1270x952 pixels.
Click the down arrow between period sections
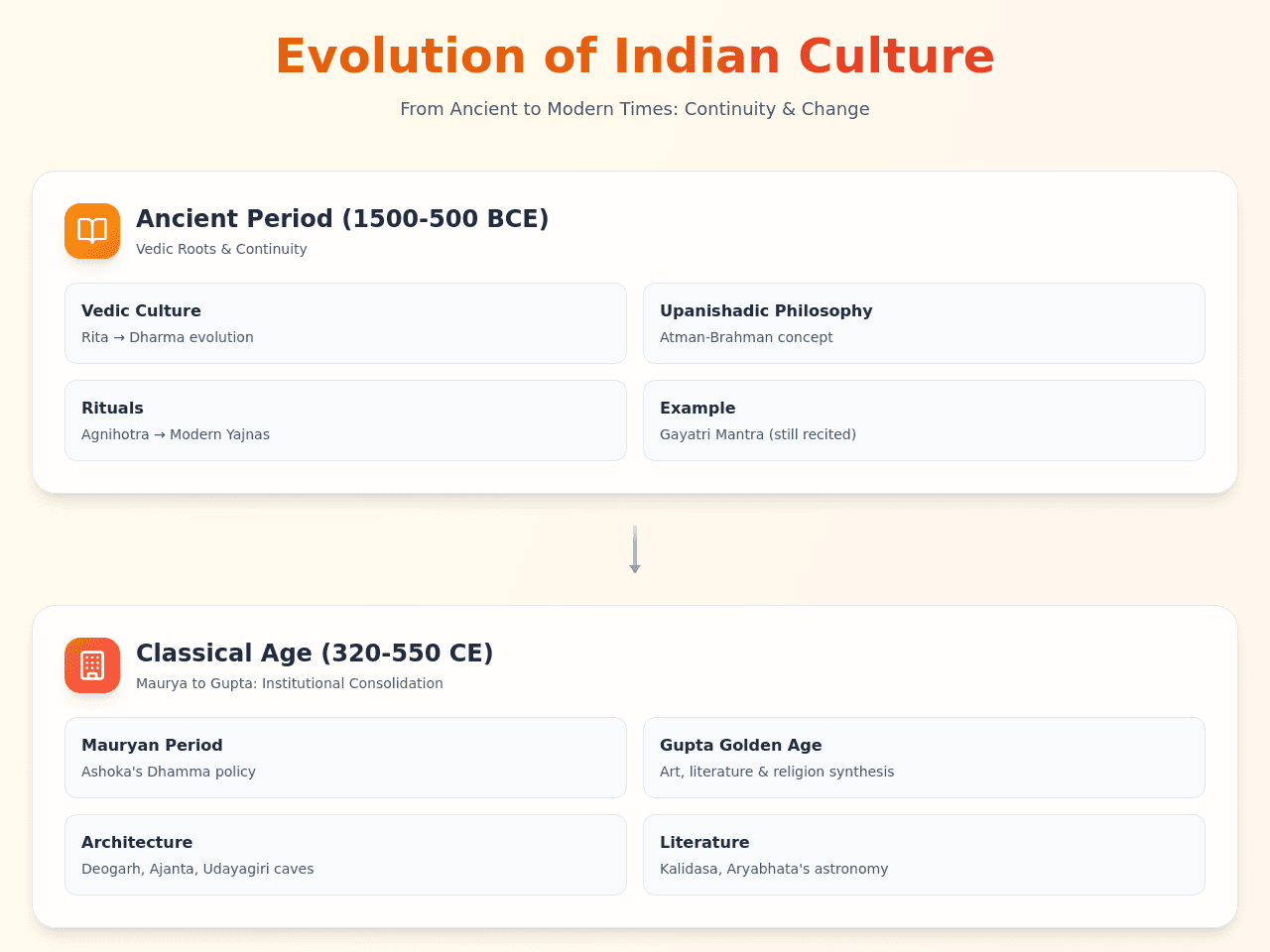point(635,549)
